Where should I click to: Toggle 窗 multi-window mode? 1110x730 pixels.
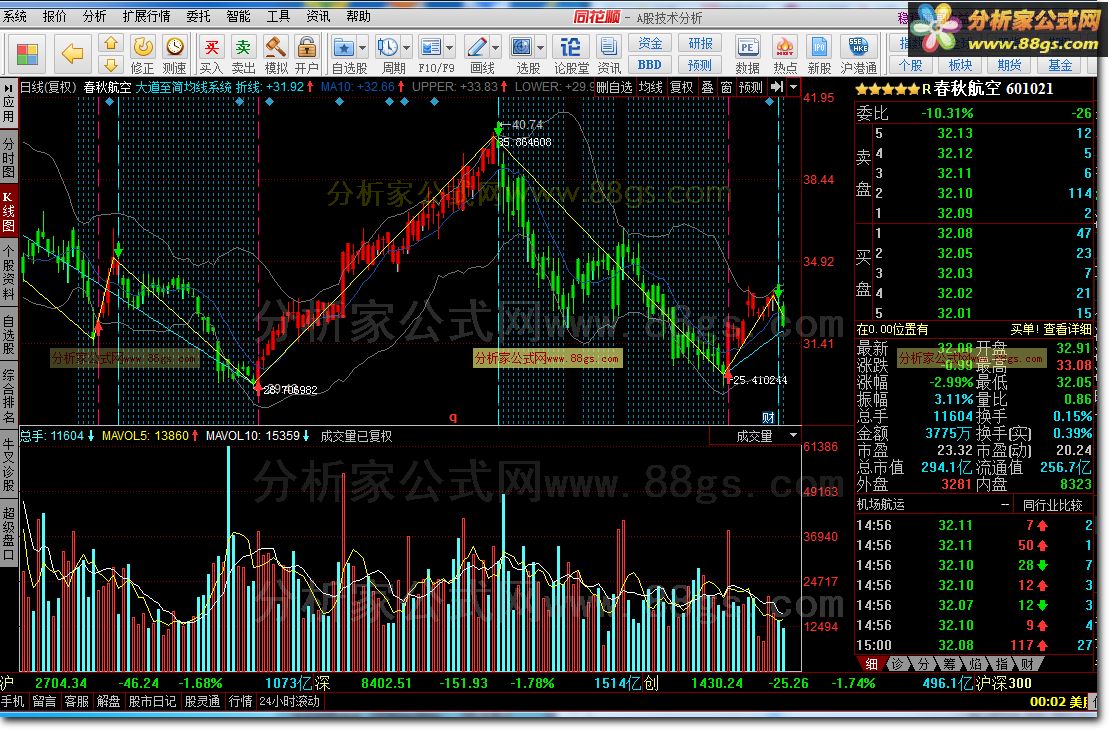[727, 87]
